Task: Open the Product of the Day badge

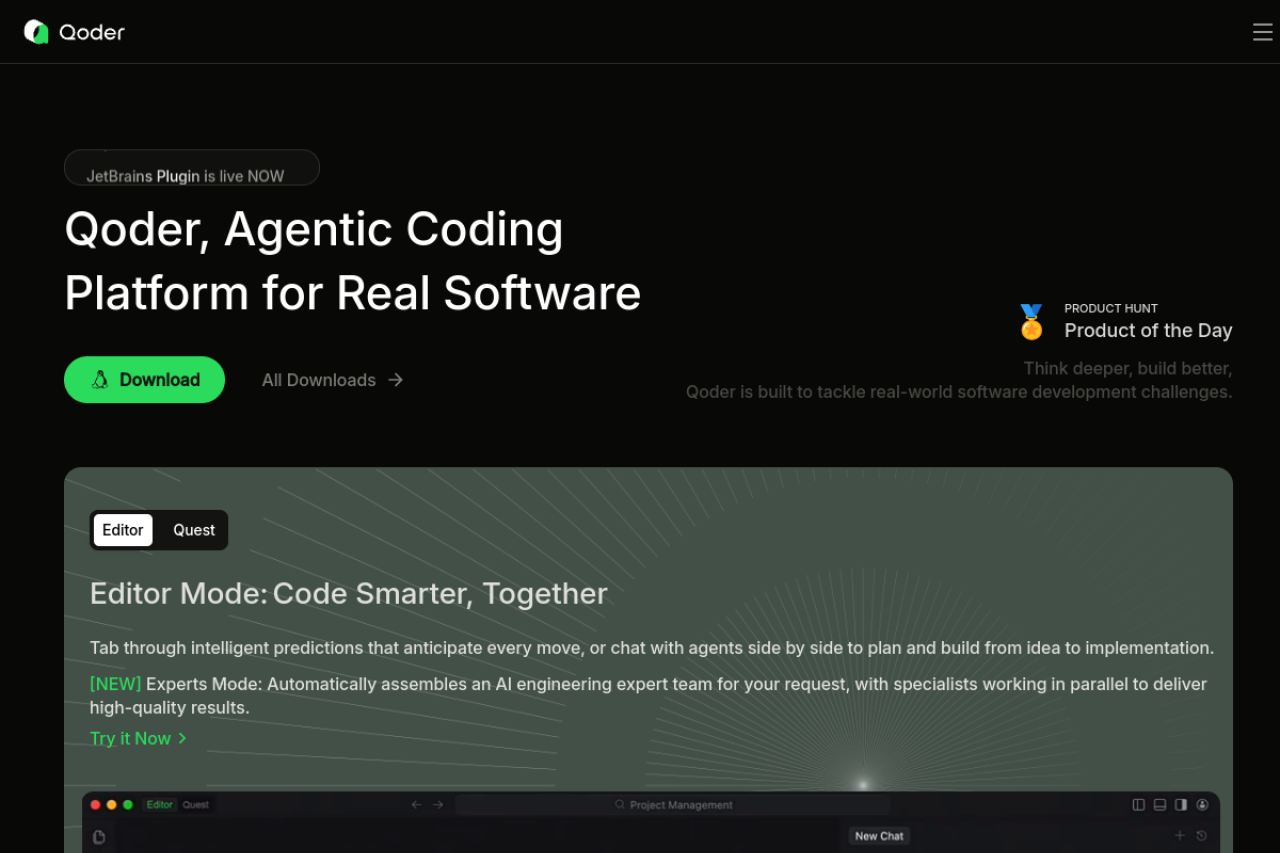Action: click(1124, 322)
